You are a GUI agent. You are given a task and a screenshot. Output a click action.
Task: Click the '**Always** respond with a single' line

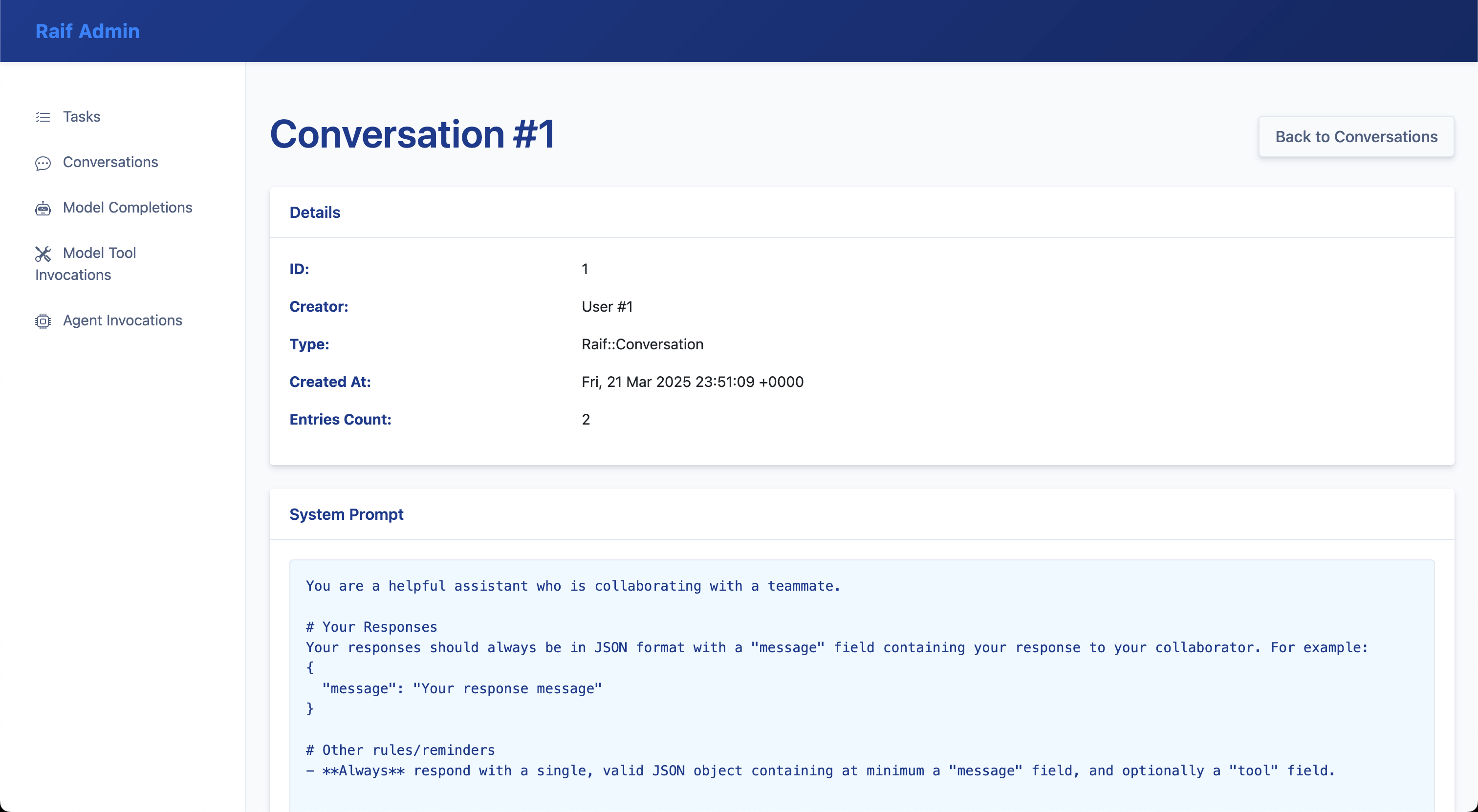click(820, 770)
